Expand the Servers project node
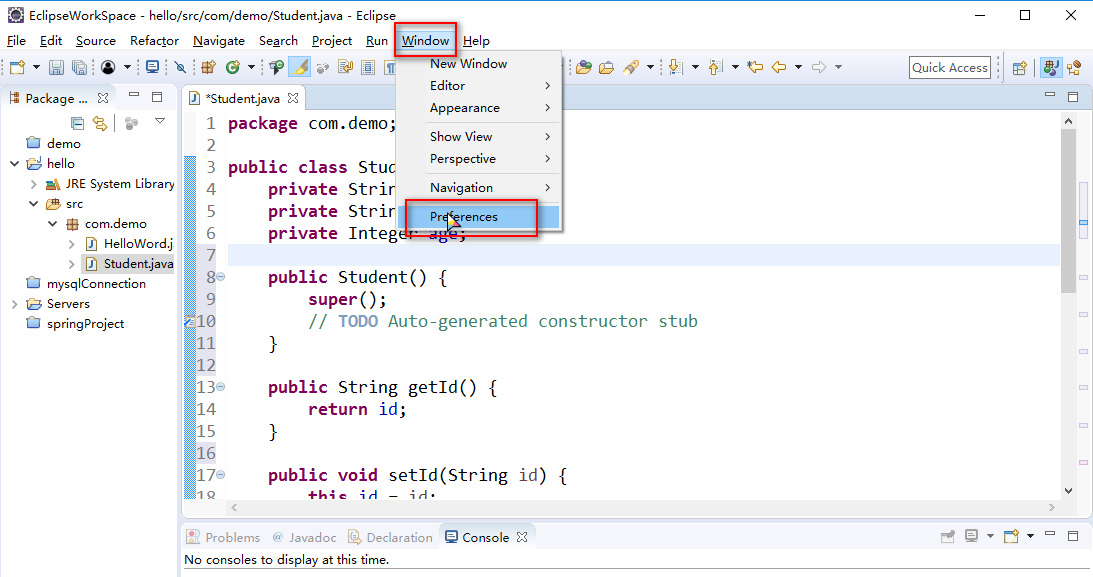 click(x=15, y=304)
